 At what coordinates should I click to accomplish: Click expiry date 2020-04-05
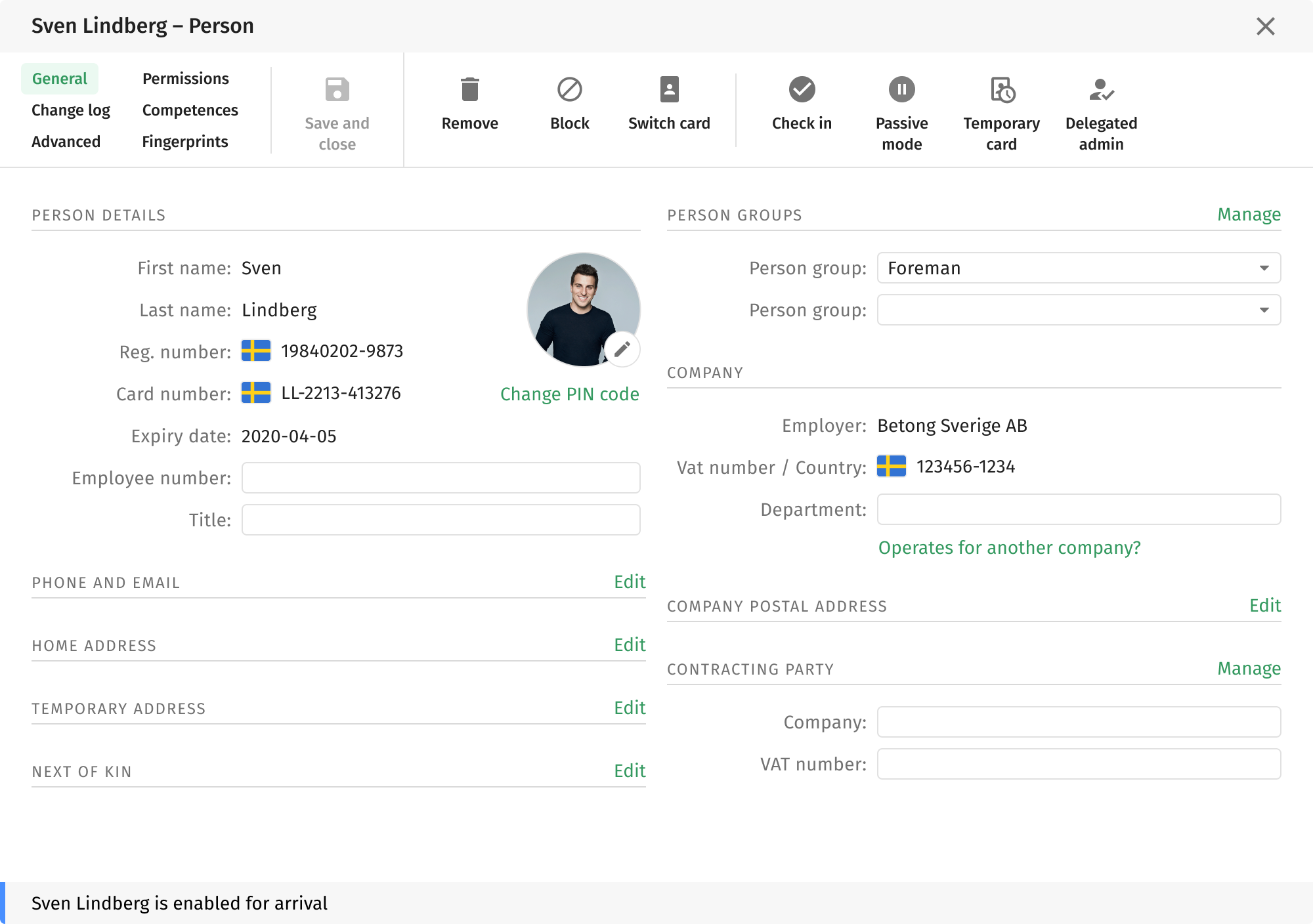(x=289, y=436)
